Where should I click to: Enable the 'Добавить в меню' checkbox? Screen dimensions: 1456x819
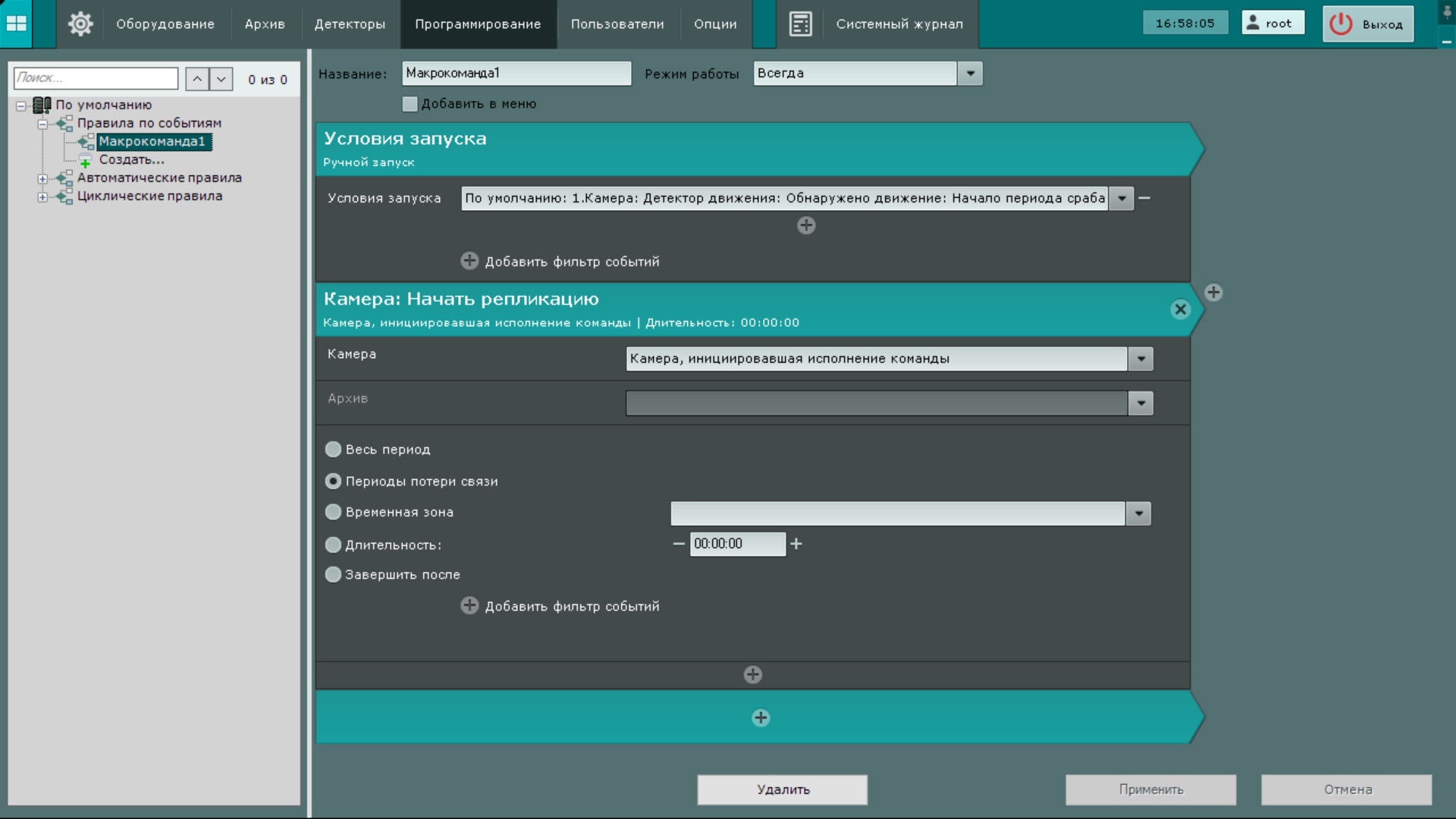click(x=410, y=104)
